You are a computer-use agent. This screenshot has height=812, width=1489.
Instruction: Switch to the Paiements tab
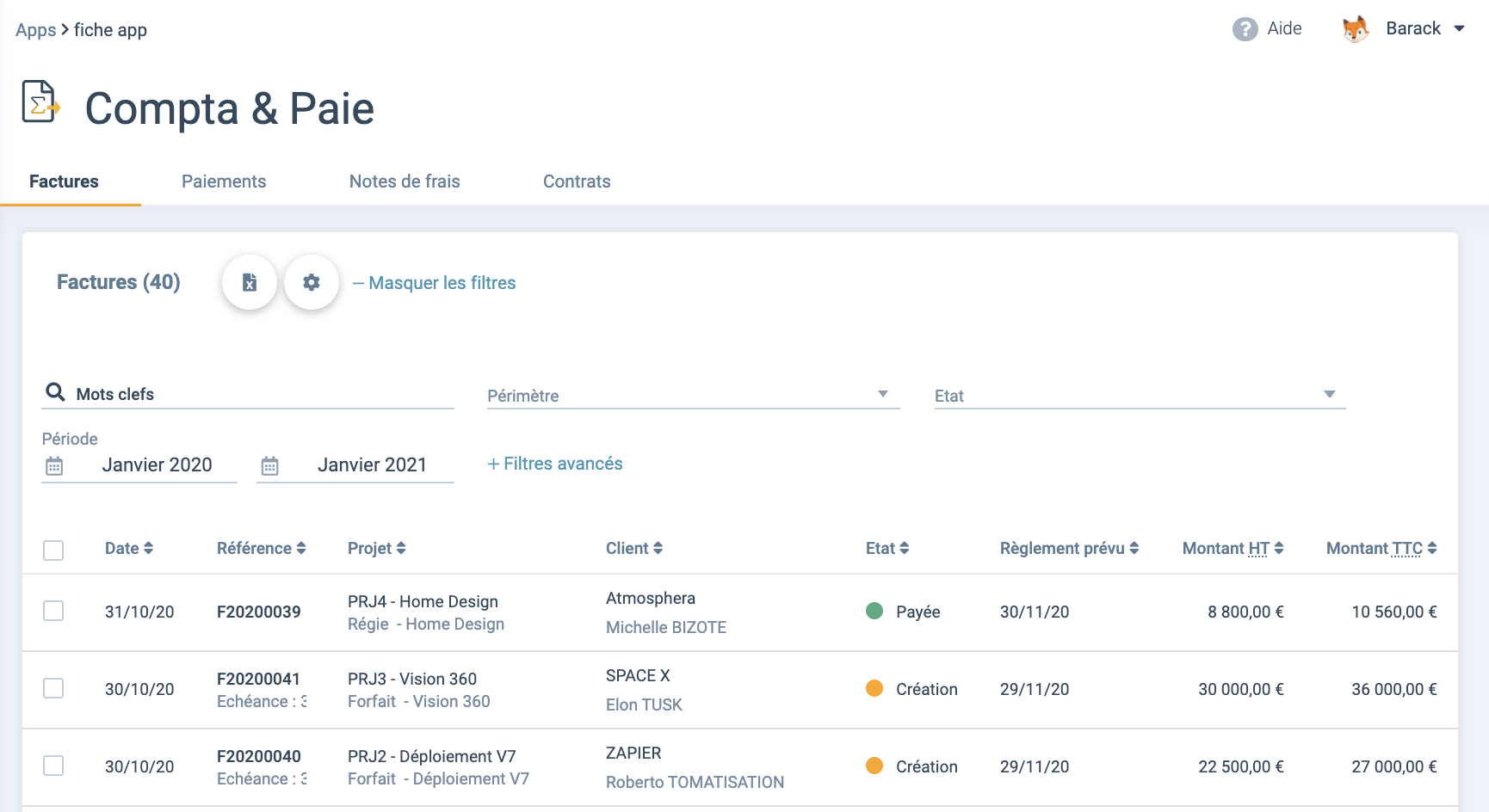[224, 181]
